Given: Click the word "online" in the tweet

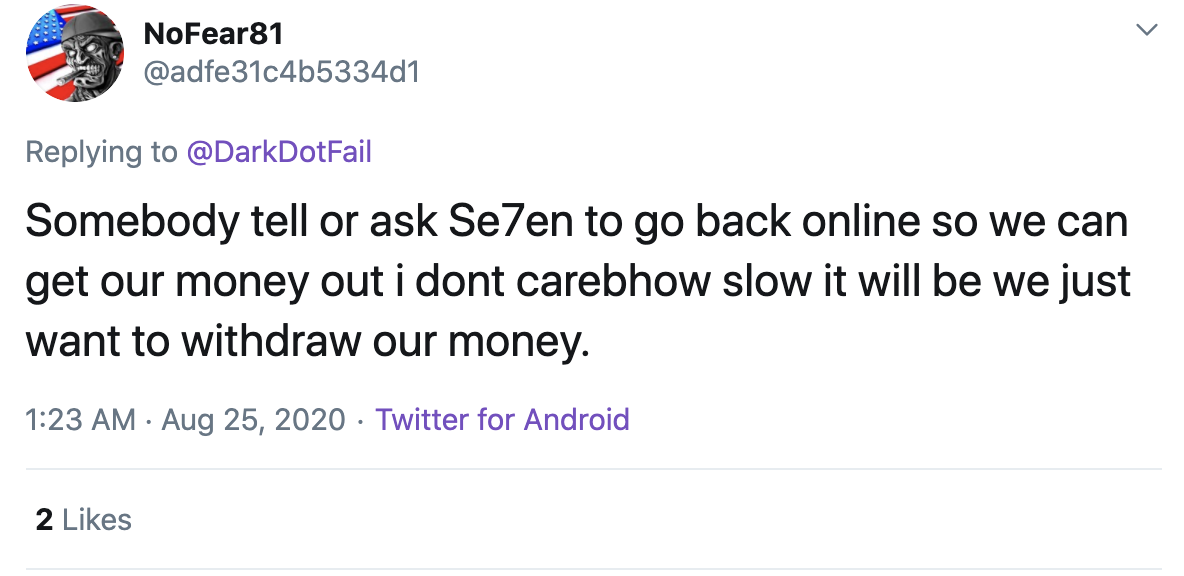Looking at the screenshot, I should tap(866, 222).
